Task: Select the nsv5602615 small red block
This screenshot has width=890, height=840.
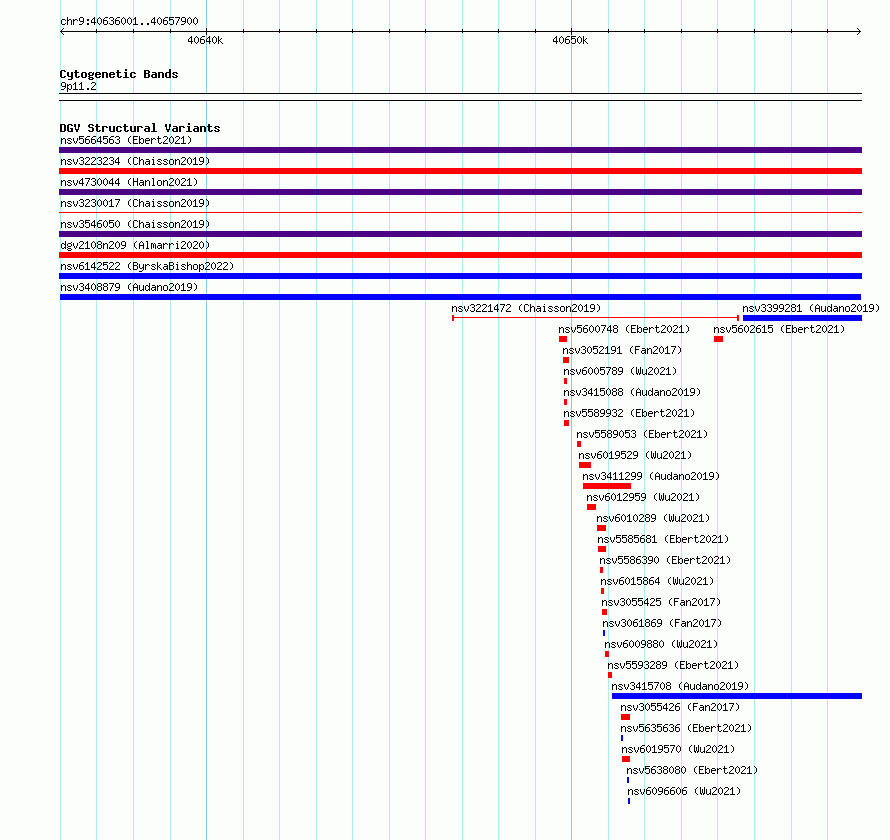Action: point(719,339)
